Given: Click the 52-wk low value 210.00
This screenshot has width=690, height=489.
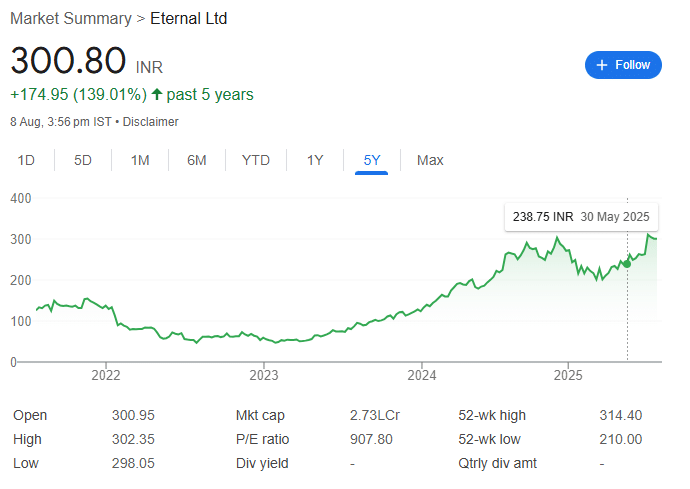Looking at the screenshot, I should tap(620, 439).
